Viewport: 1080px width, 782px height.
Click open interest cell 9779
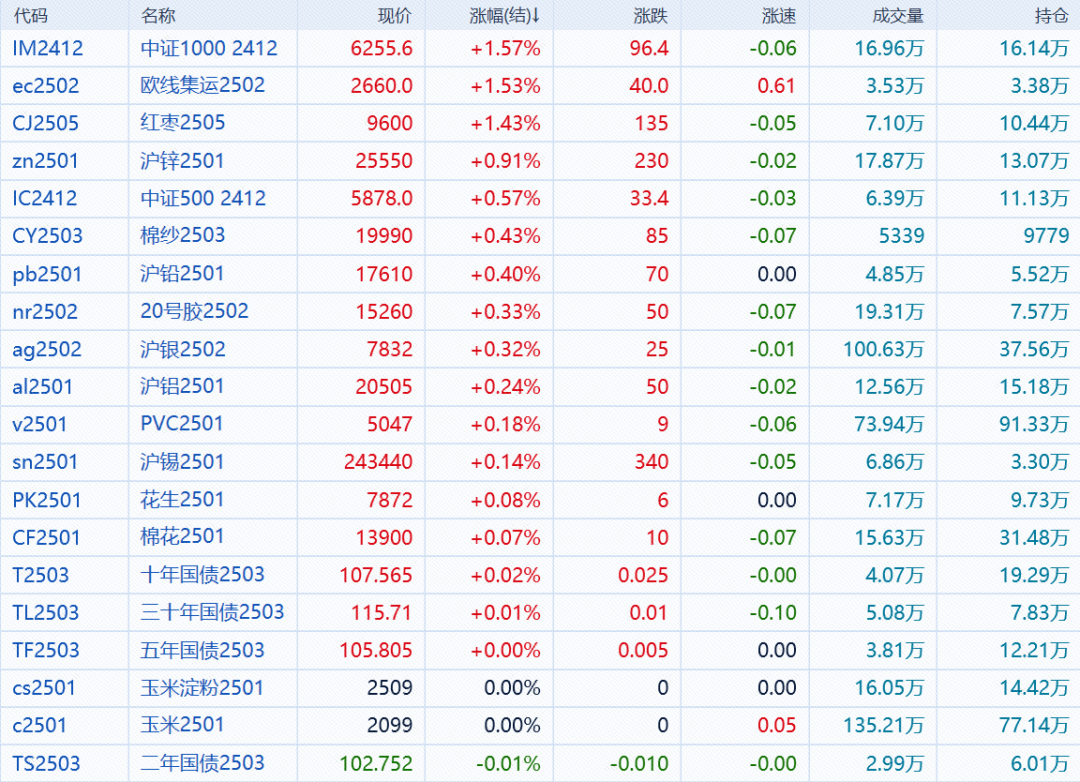click(x=1046, y=236)
